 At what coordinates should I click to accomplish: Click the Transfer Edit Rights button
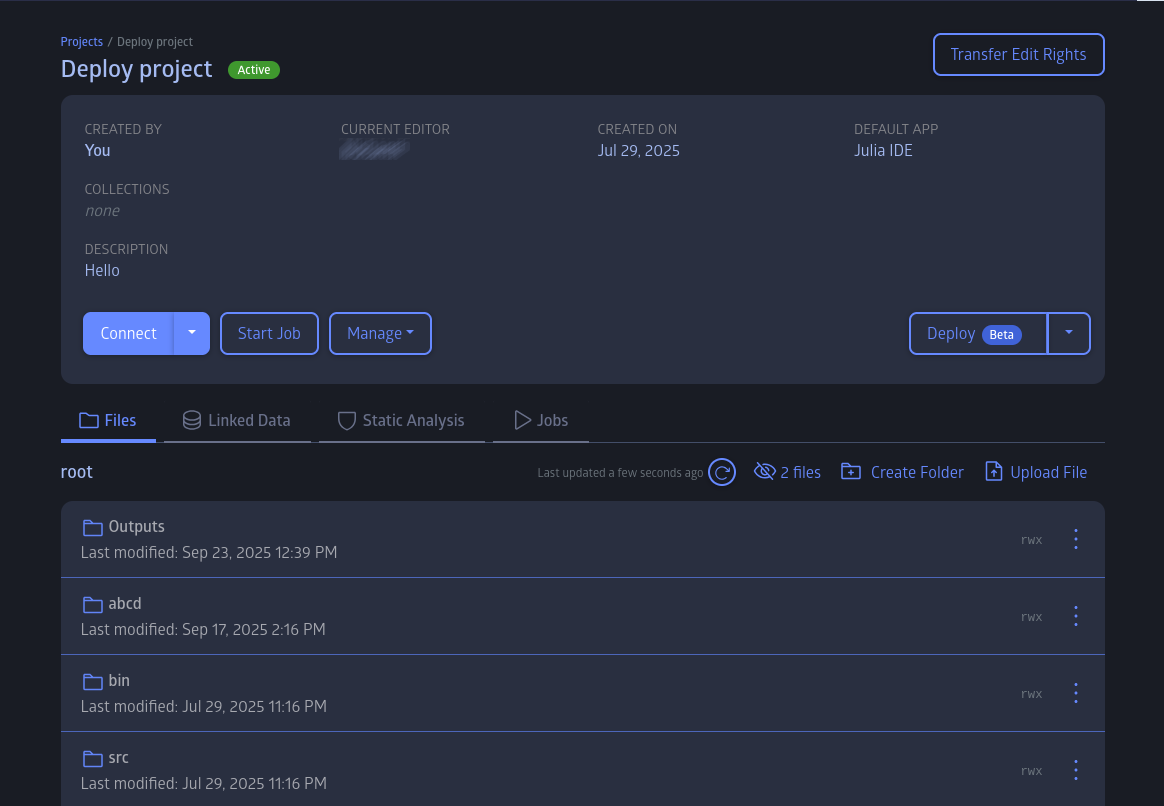click(x=1018, y=55)
